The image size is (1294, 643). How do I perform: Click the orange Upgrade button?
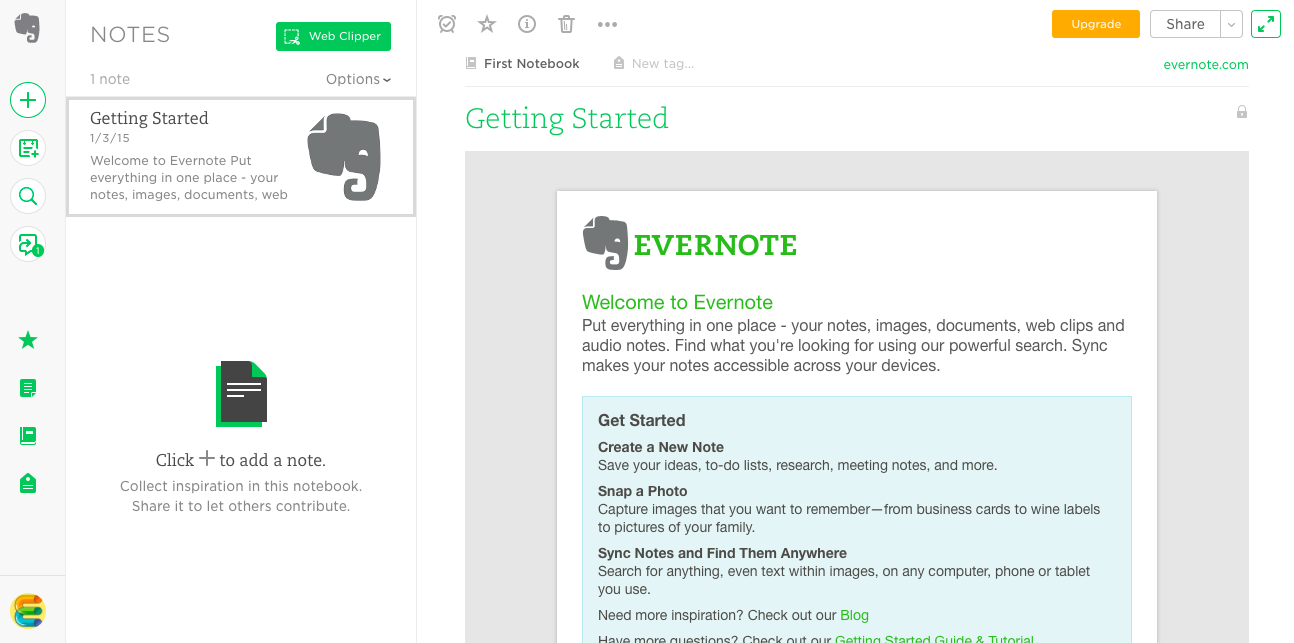(x=1096, y=24)
